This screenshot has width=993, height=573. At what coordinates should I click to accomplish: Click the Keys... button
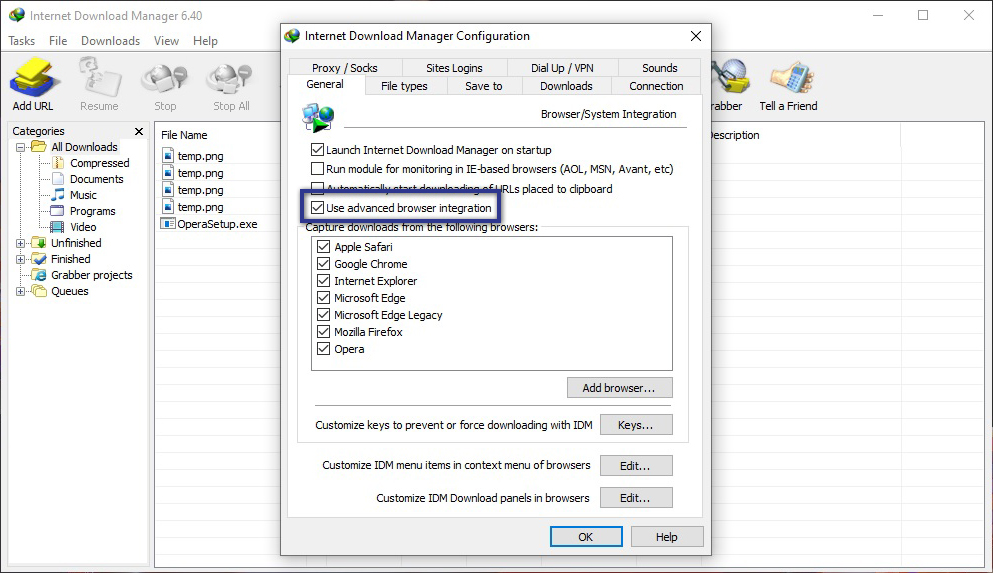[x=636, y=425]
